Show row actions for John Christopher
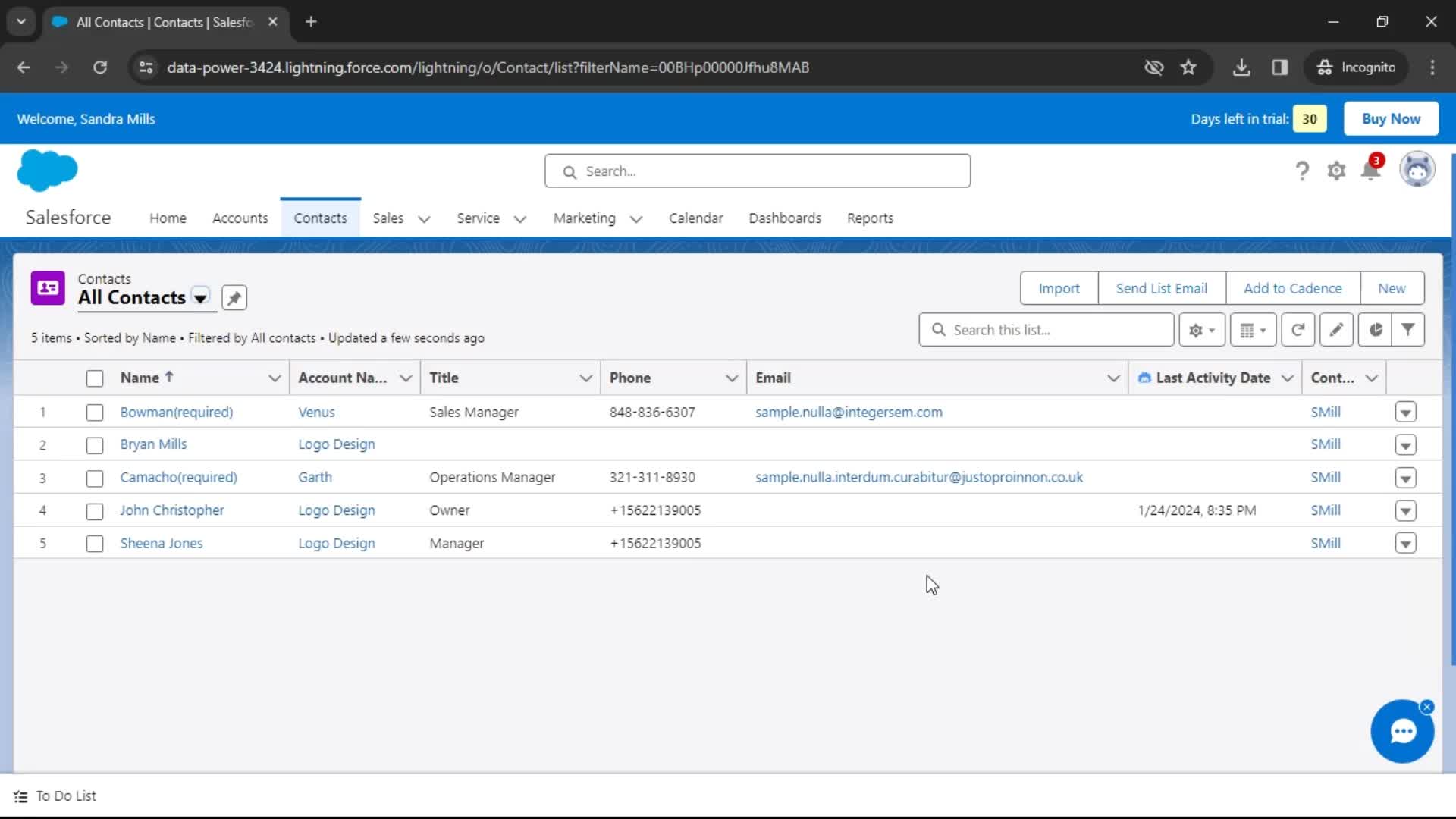The image size is (1456, 819). tap(1405, 511)
